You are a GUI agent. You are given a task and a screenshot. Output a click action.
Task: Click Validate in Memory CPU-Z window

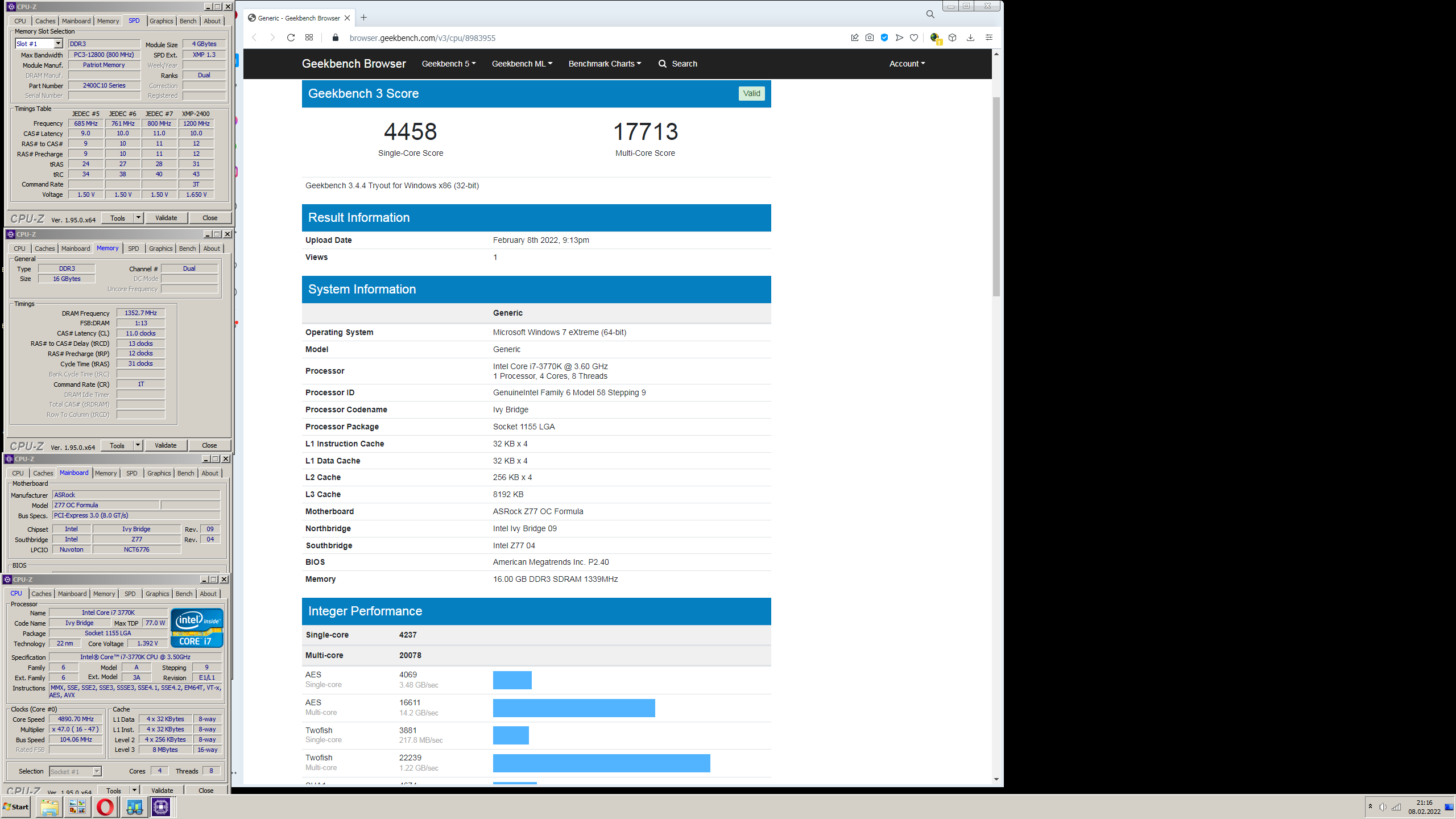(x=166, y=445)
